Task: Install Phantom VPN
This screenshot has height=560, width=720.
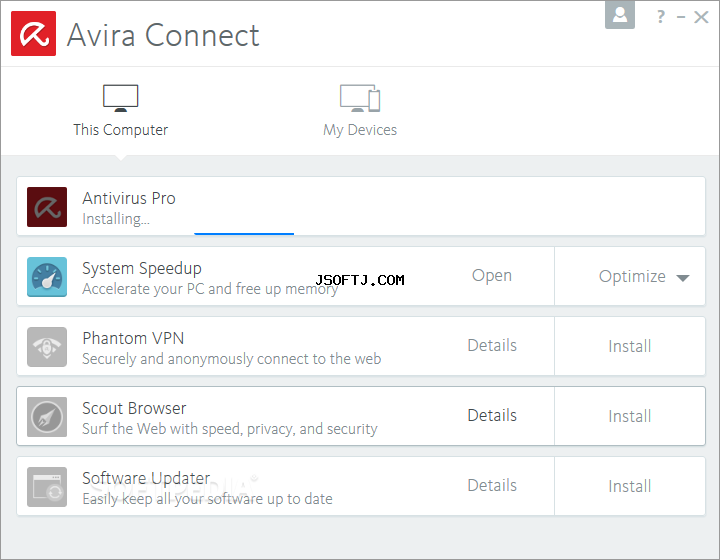Action: tap(630, 346)
